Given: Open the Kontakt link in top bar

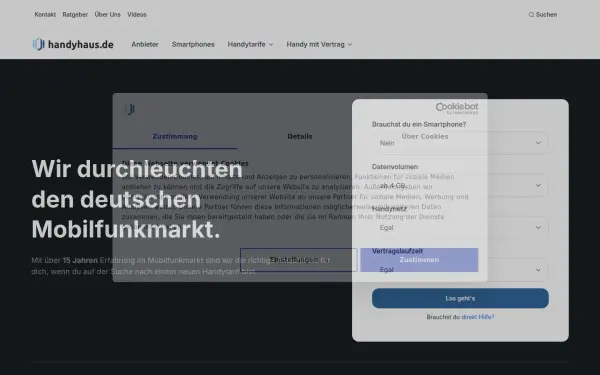Looking at the screenshot, I should tap(45, 15).
